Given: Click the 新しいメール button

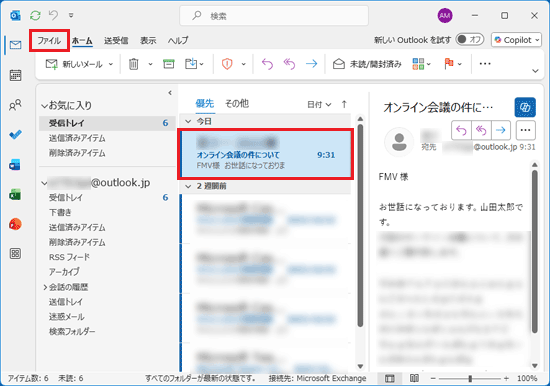Looking at the screenshot, I should (x=74, y=64).
